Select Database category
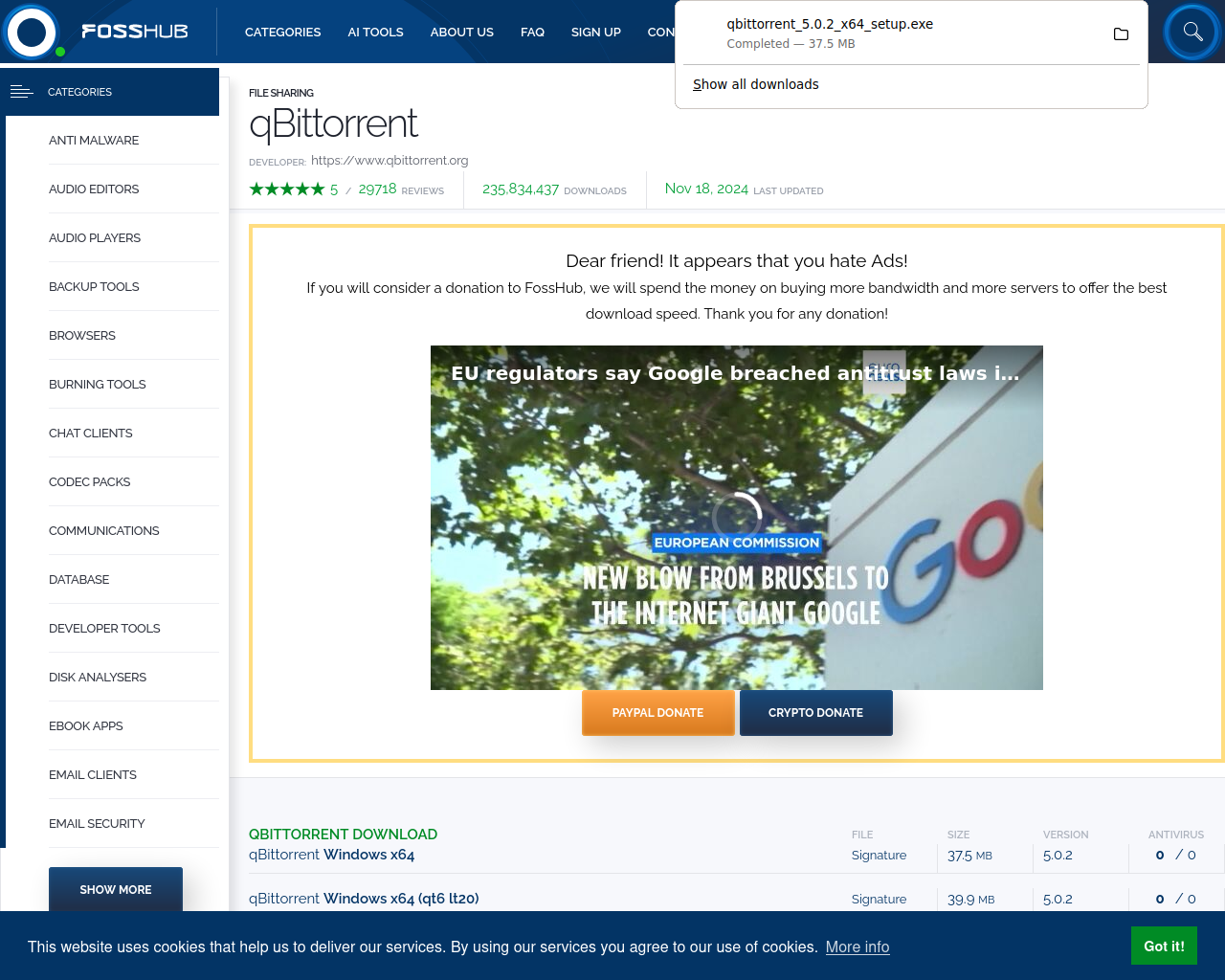 click(x=78, y=579)
